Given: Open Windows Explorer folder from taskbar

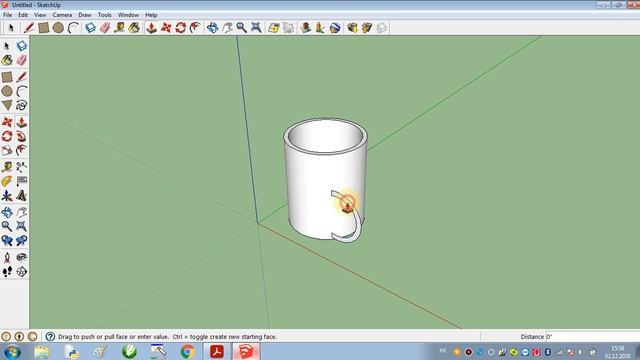Looking at the screenshot, I should (x=42, y=352).
